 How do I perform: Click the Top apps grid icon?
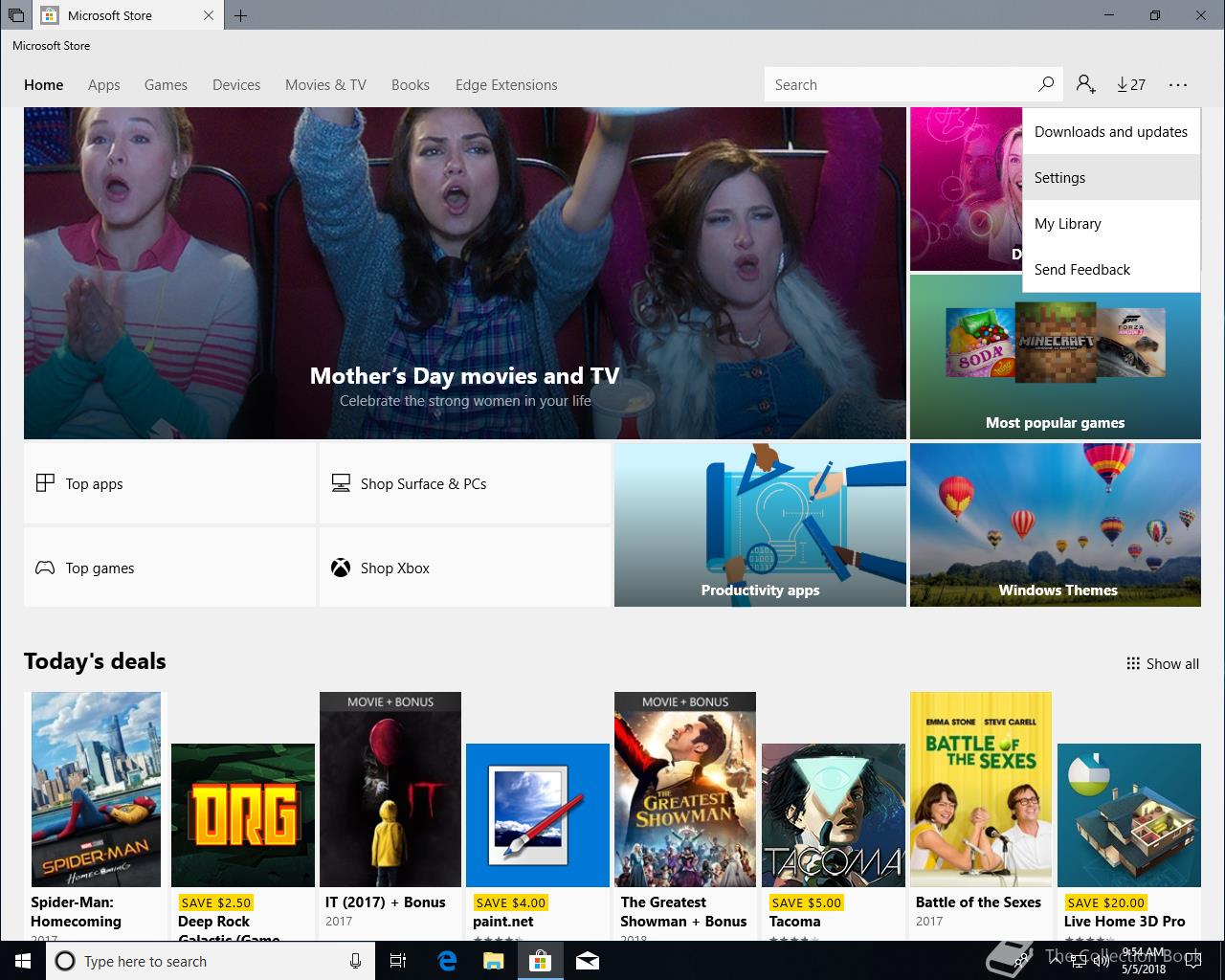coord(45,483)
